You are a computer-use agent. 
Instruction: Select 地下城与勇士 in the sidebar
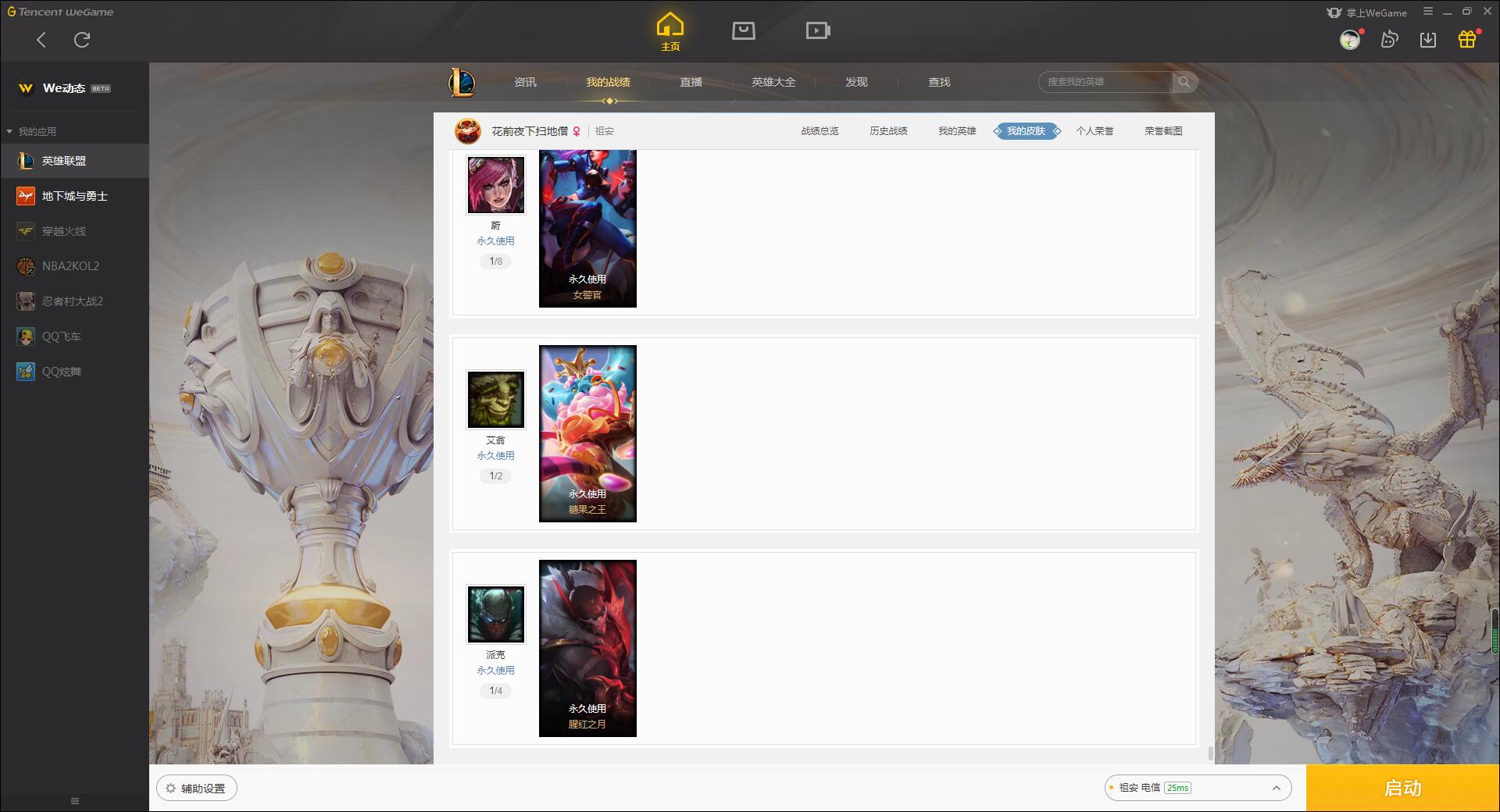(x=74, y=196)
